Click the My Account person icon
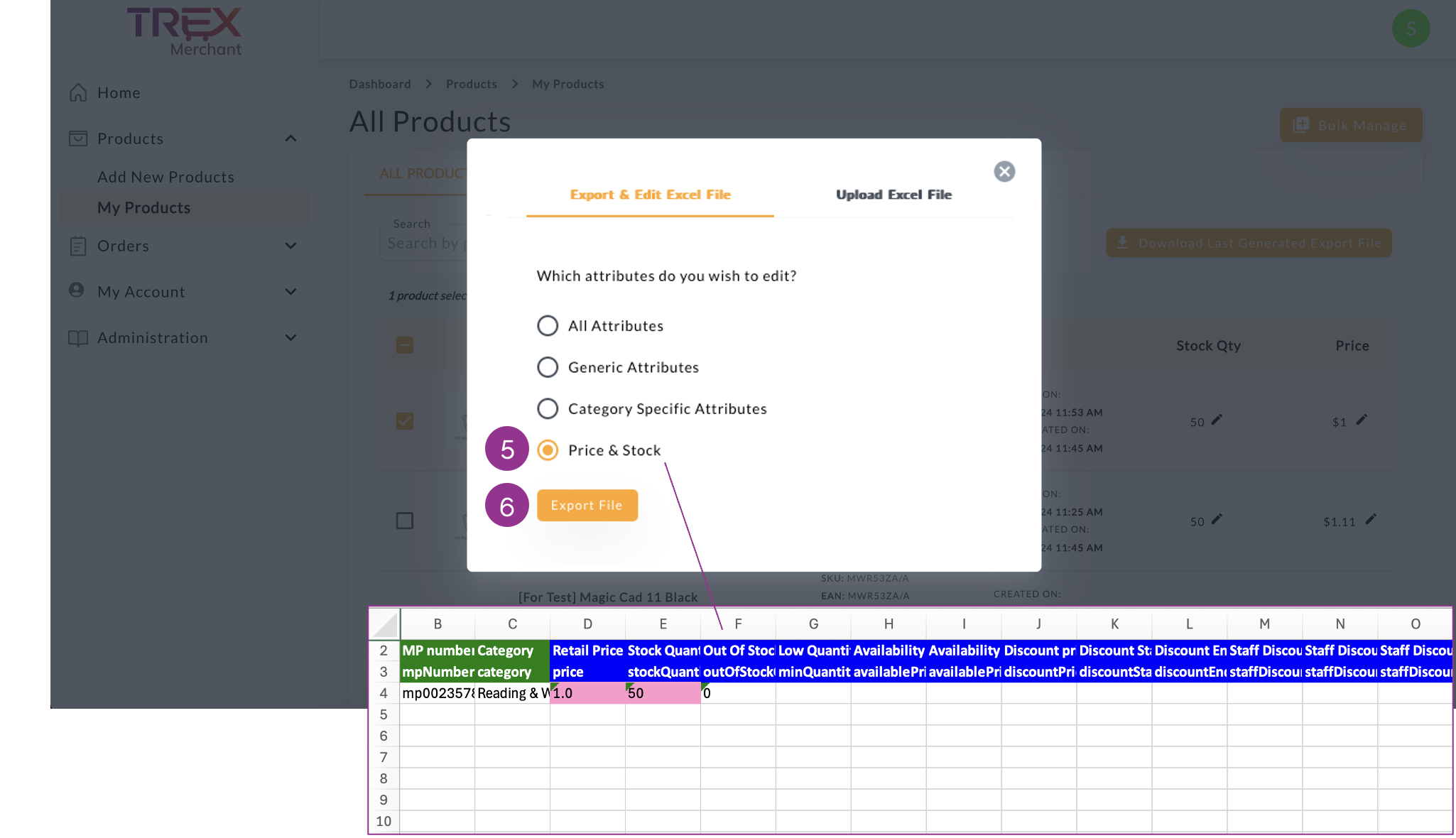1456x838 pixels. tap(77, 290)
